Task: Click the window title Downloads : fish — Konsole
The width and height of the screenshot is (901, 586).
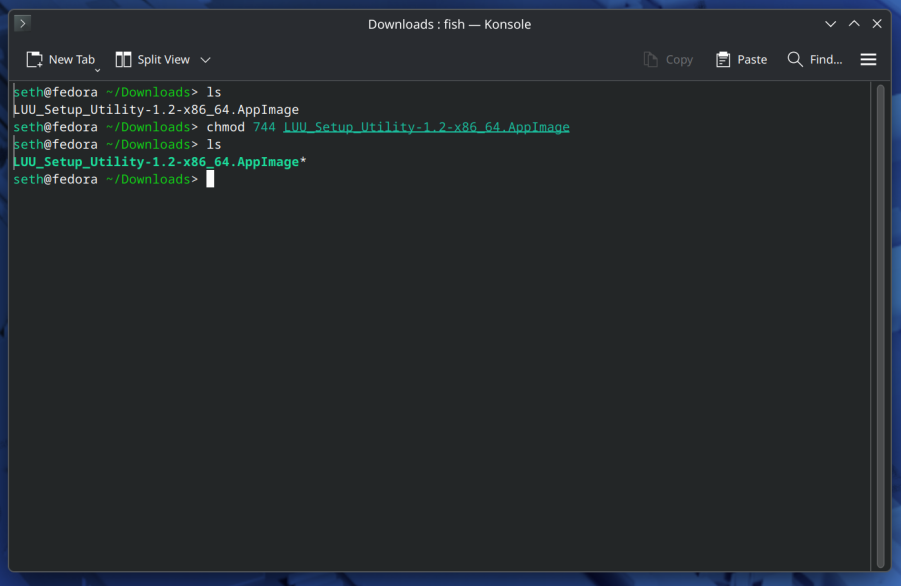Action: click(x=449, y=24)
